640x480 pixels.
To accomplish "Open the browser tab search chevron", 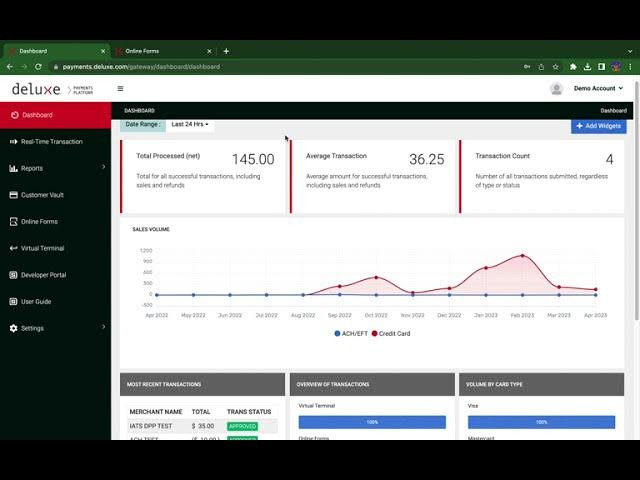I will coord(630,51).
